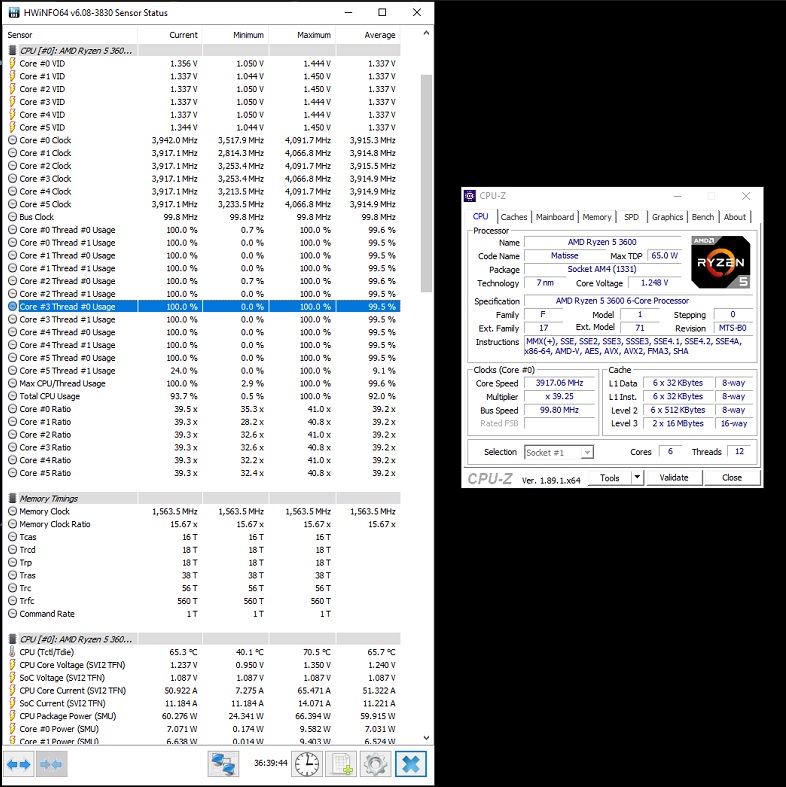
Task: Click the Average column header
Action: click(x=368, y=35)
